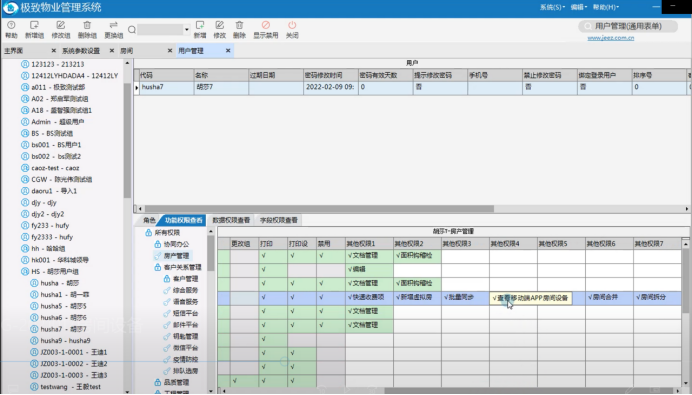Click the 删除组 delete-group trash icon
The image size is (692, 395).
tap(87, 25)
